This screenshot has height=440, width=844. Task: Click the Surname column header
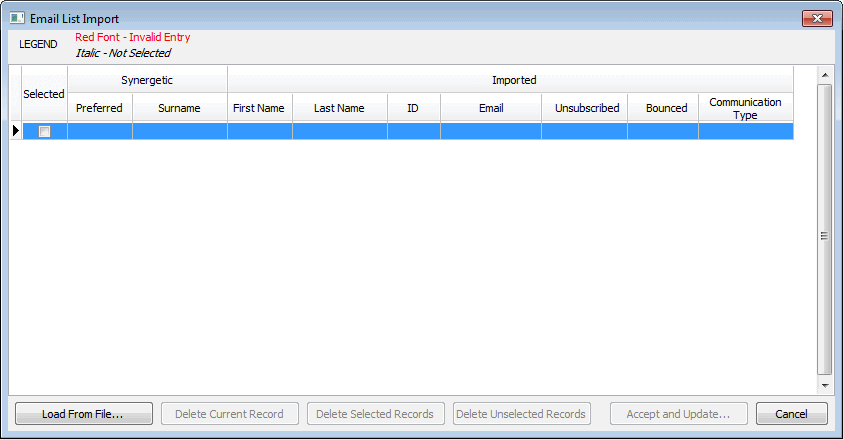179,108
